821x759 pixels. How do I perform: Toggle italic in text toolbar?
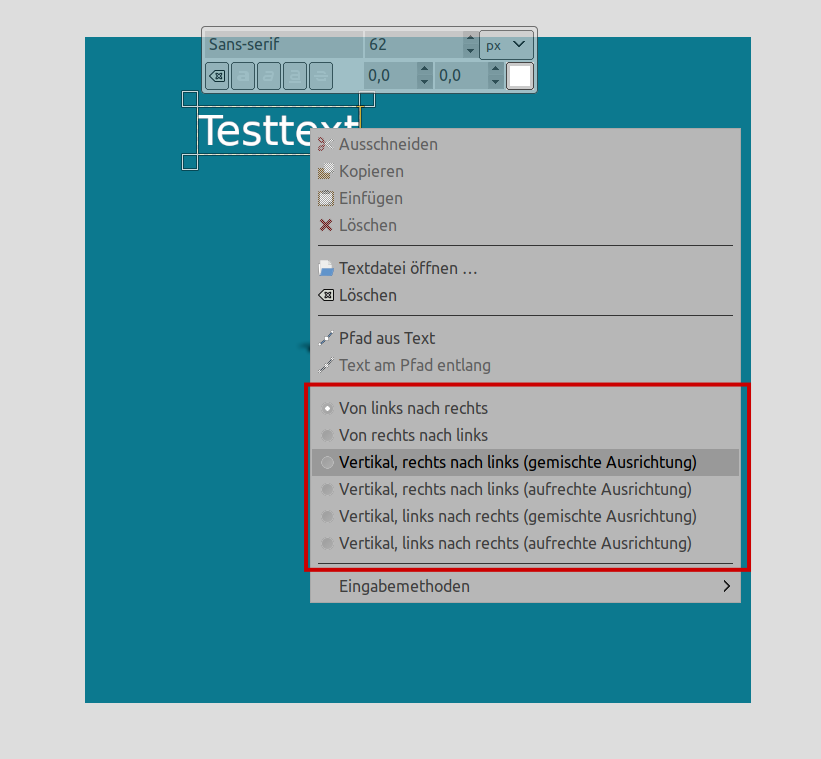click(x=269, y=76)
